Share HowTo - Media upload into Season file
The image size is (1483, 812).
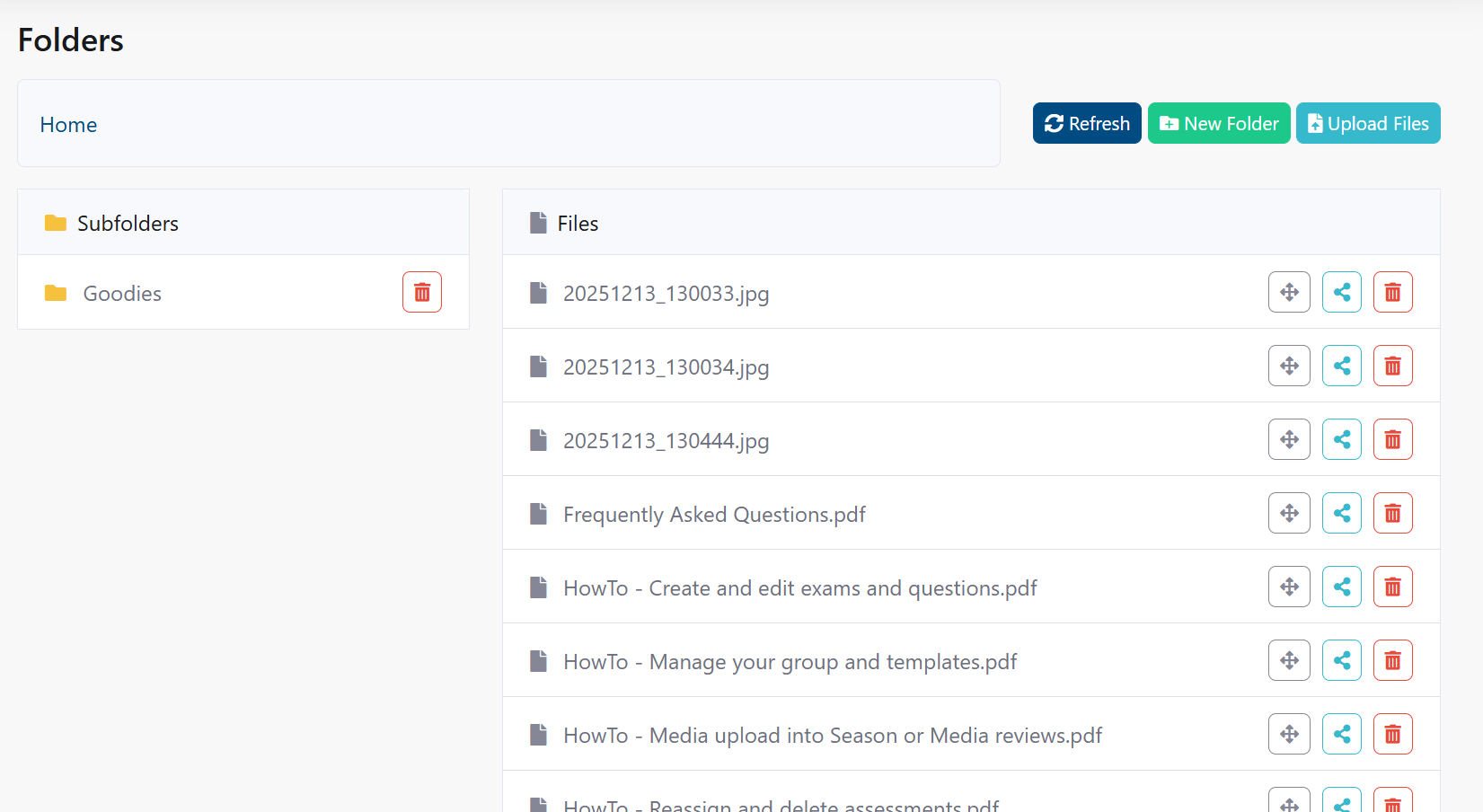[x=1341, y=734]
